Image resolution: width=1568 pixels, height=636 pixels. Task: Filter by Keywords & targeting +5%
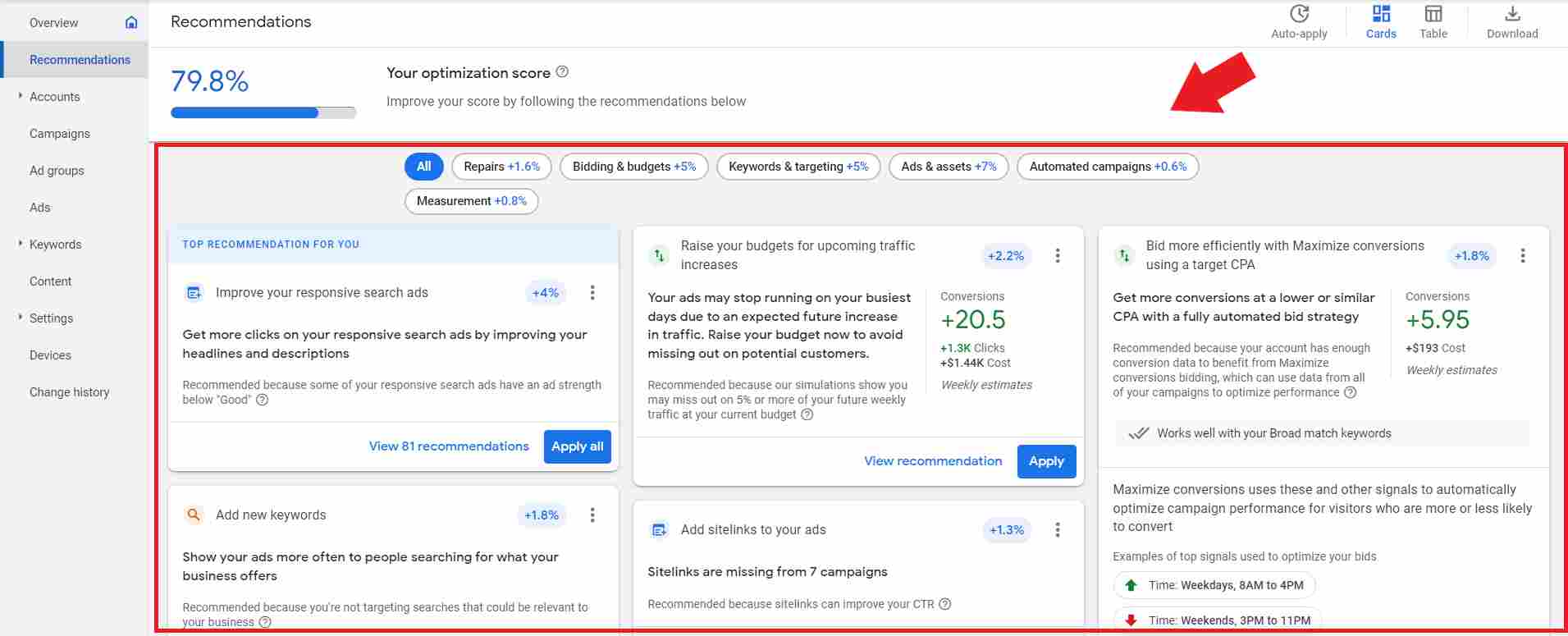798,167
